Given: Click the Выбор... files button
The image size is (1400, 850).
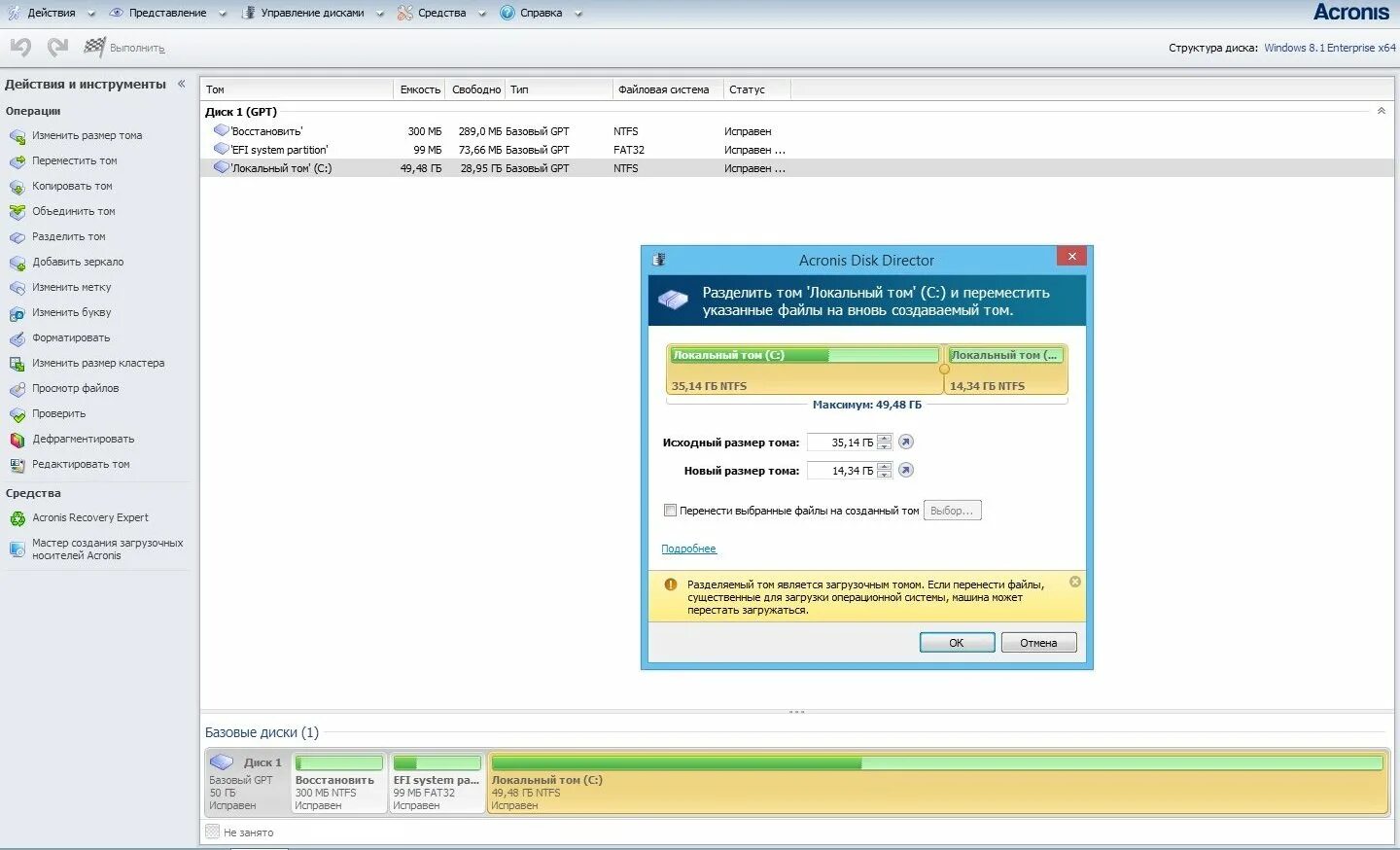Looking at the screenshot, I should (952, 511).
